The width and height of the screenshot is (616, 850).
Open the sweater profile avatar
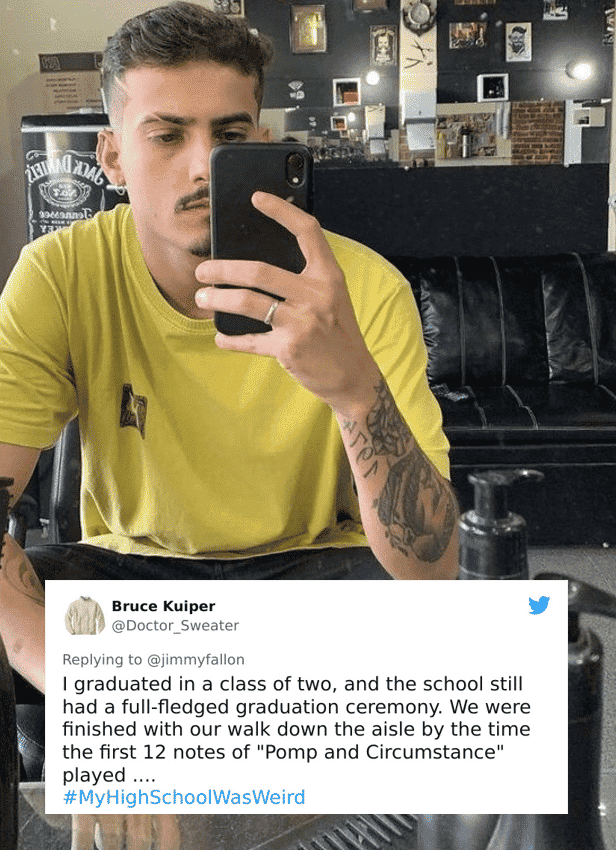85,615
